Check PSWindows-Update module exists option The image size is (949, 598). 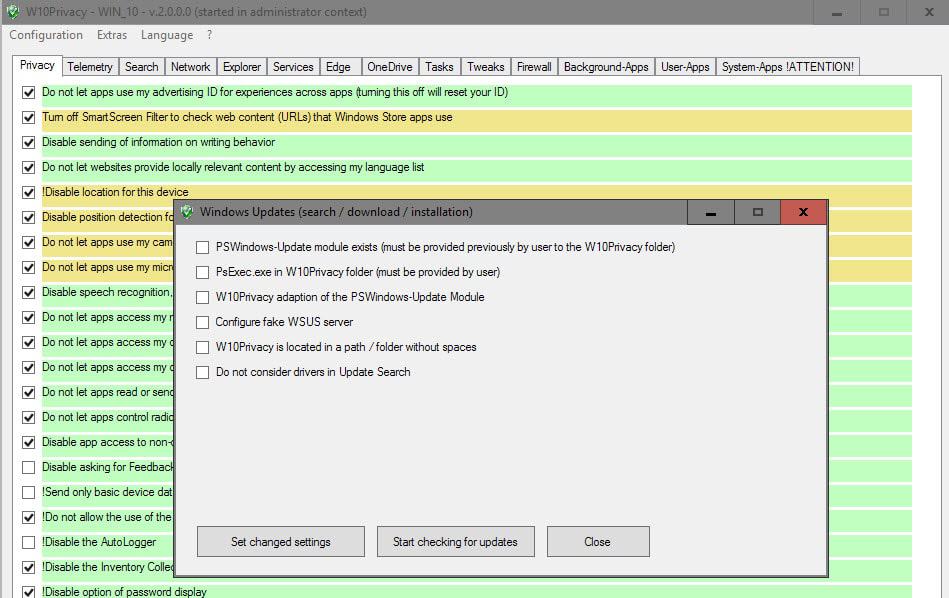click(x=203, y=248)
